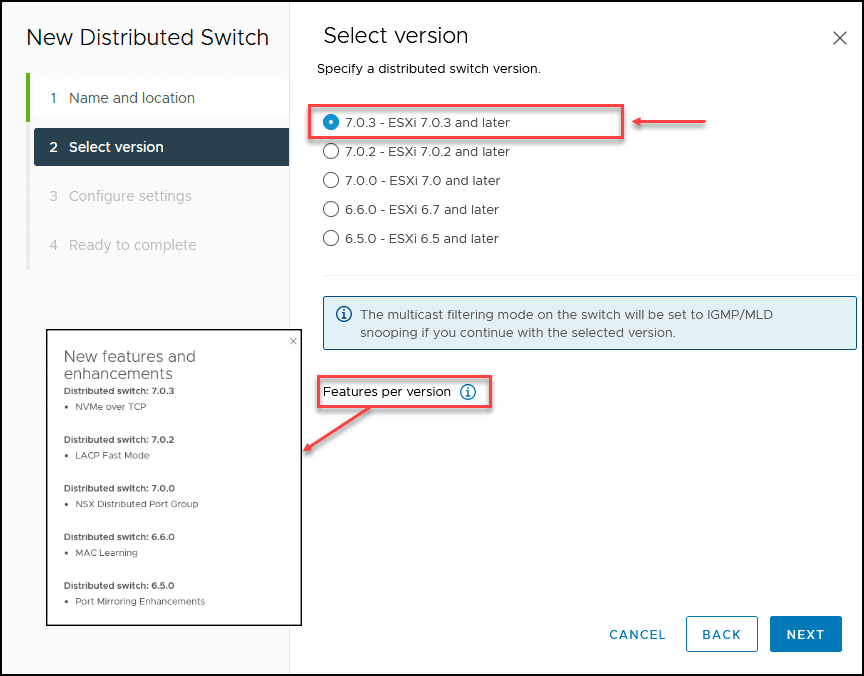Proceed with the Next button

[806, 634]
